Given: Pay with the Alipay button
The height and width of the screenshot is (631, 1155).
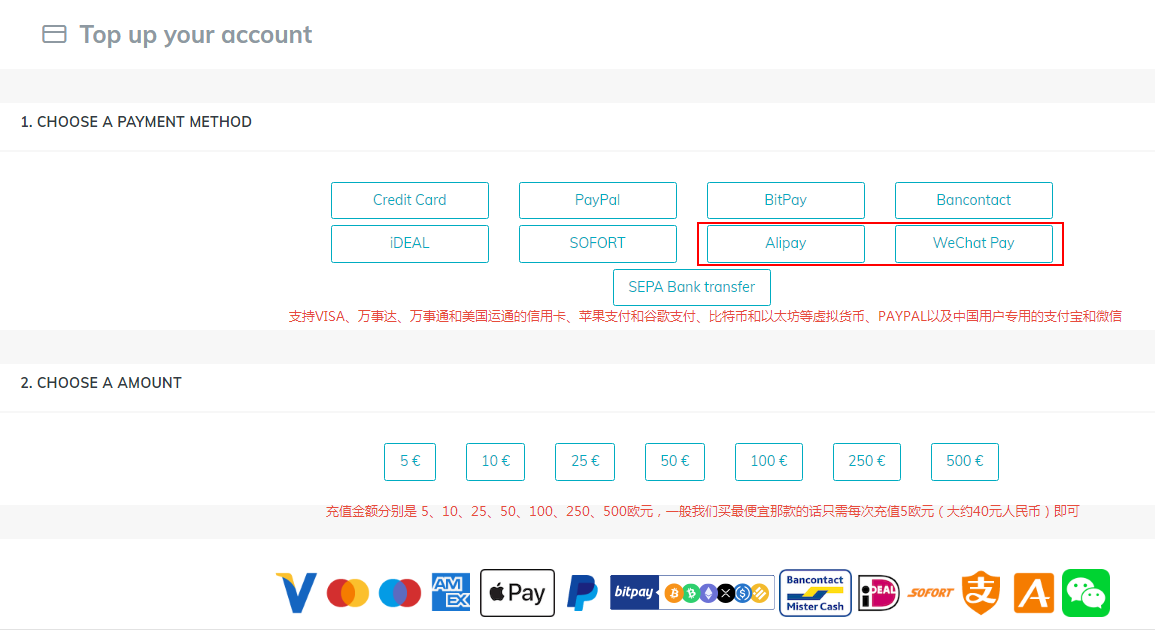Looking at the screenshot, I should point(785,244).
